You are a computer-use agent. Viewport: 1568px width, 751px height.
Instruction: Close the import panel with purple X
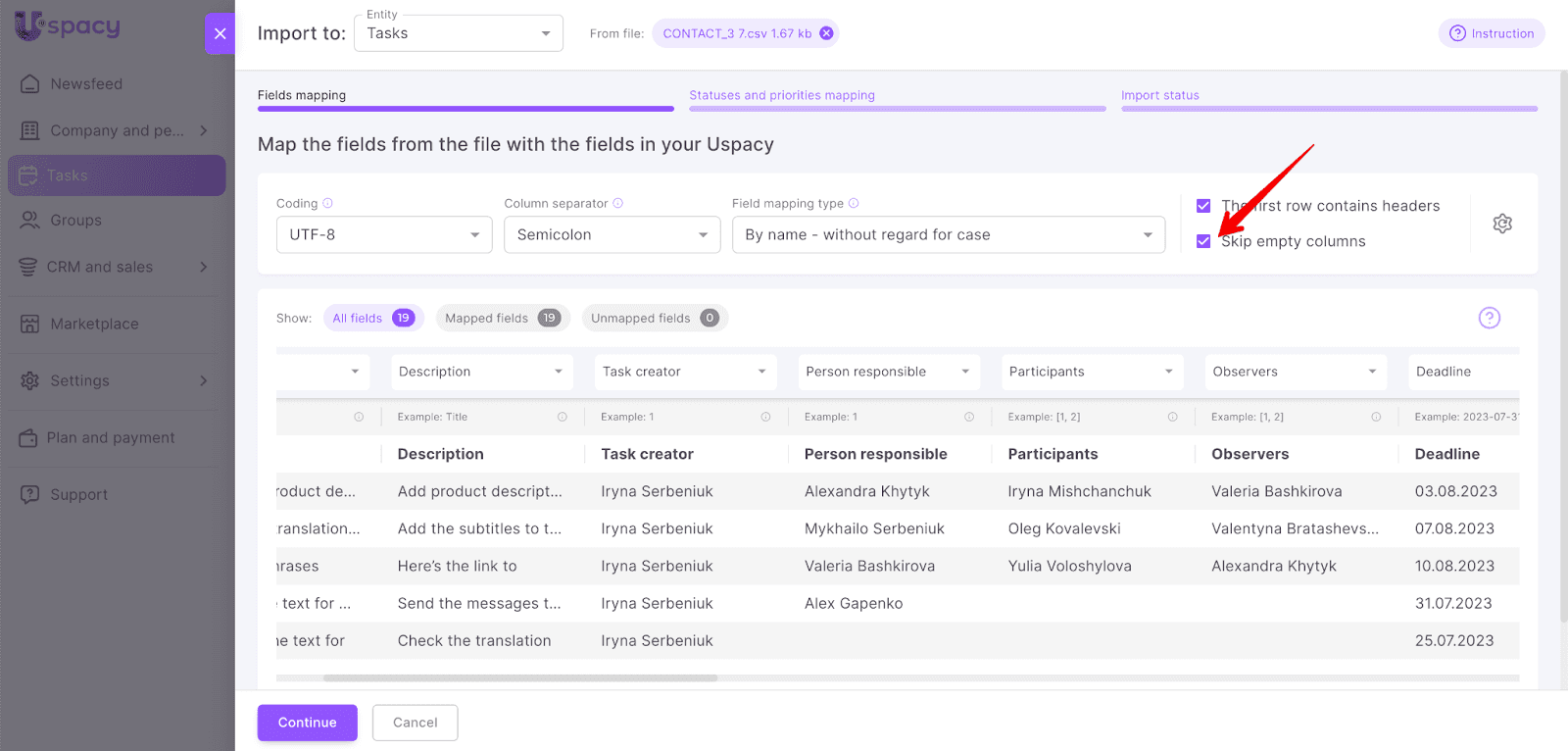(x=220, y=33)
